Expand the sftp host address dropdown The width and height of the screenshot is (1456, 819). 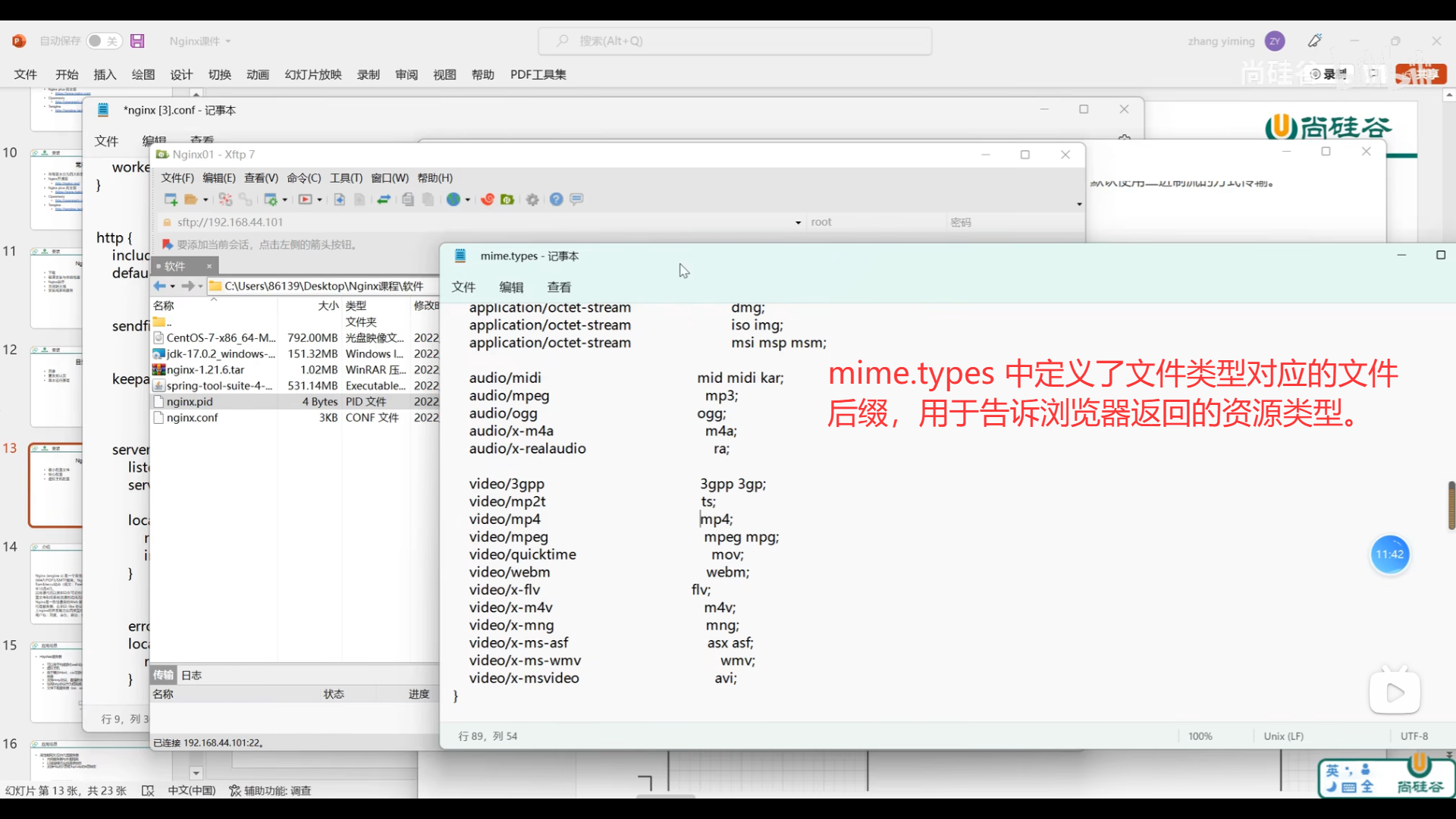(798, 222)
